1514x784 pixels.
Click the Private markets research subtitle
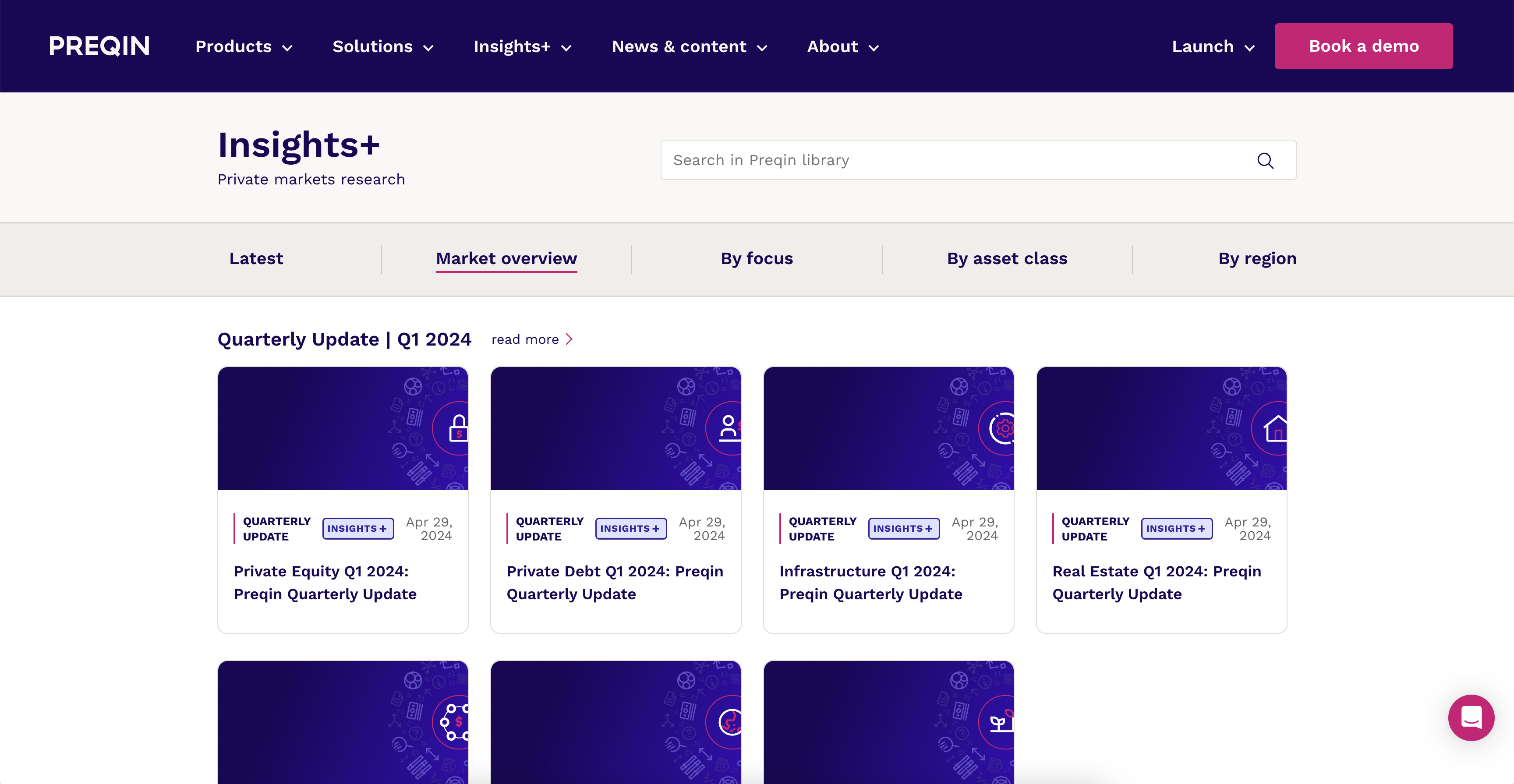click(x=311, y=179)
